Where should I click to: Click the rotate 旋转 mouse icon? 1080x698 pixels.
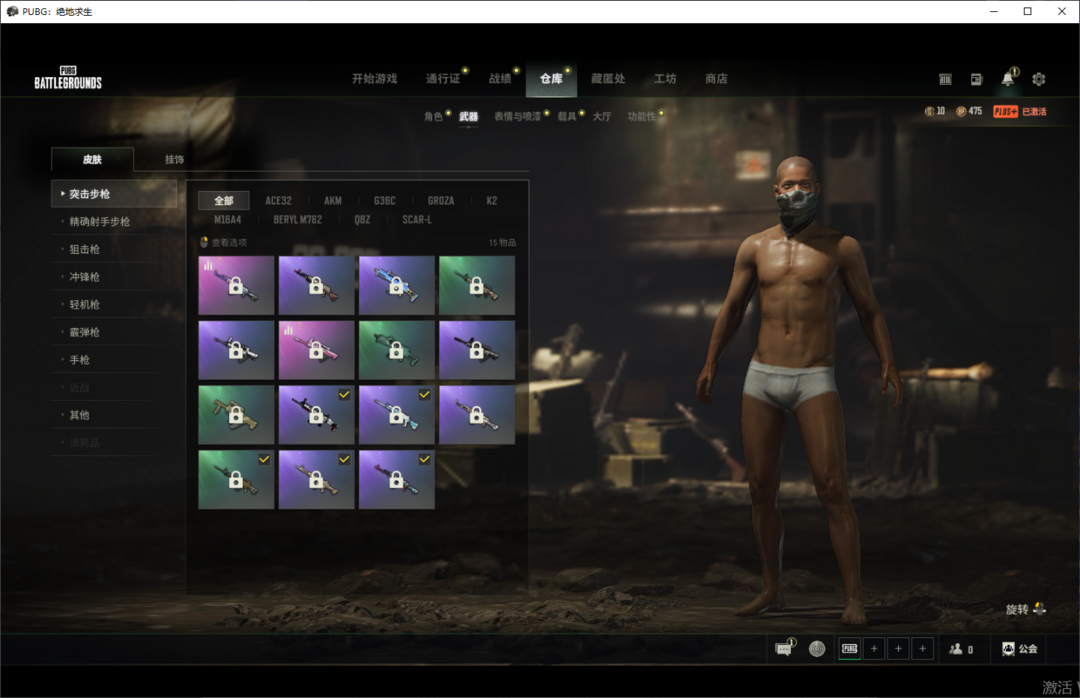tap(1040, 608)
